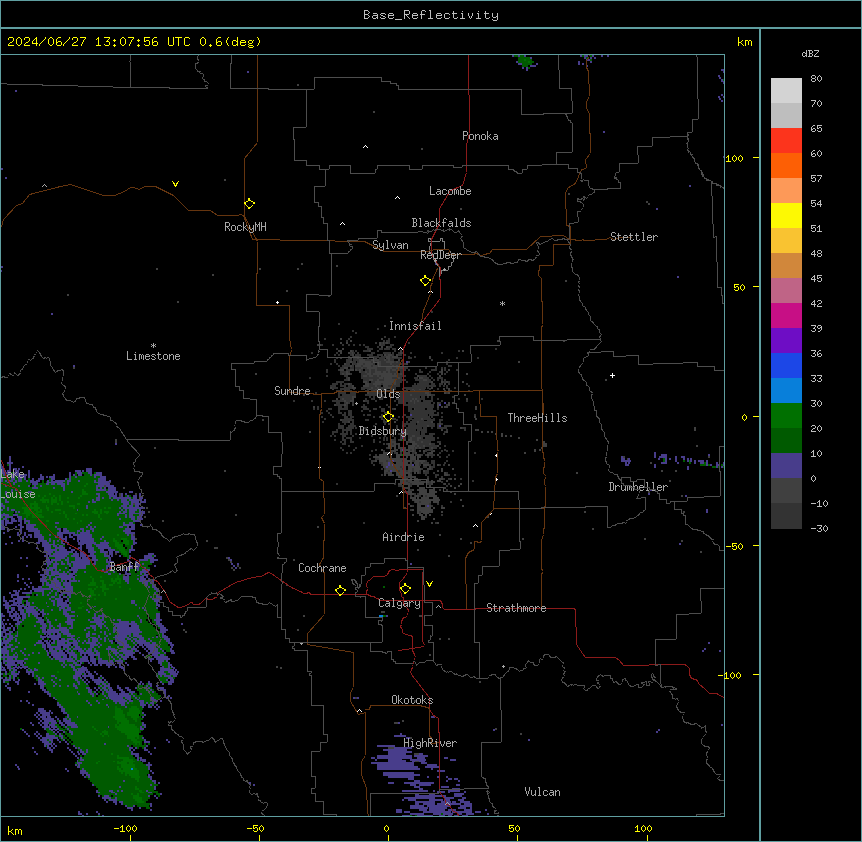Click the blue 33-36 dBZ legend band
Image resolution: width=862 pixels, height=842 pixels.
coord(786,365)
